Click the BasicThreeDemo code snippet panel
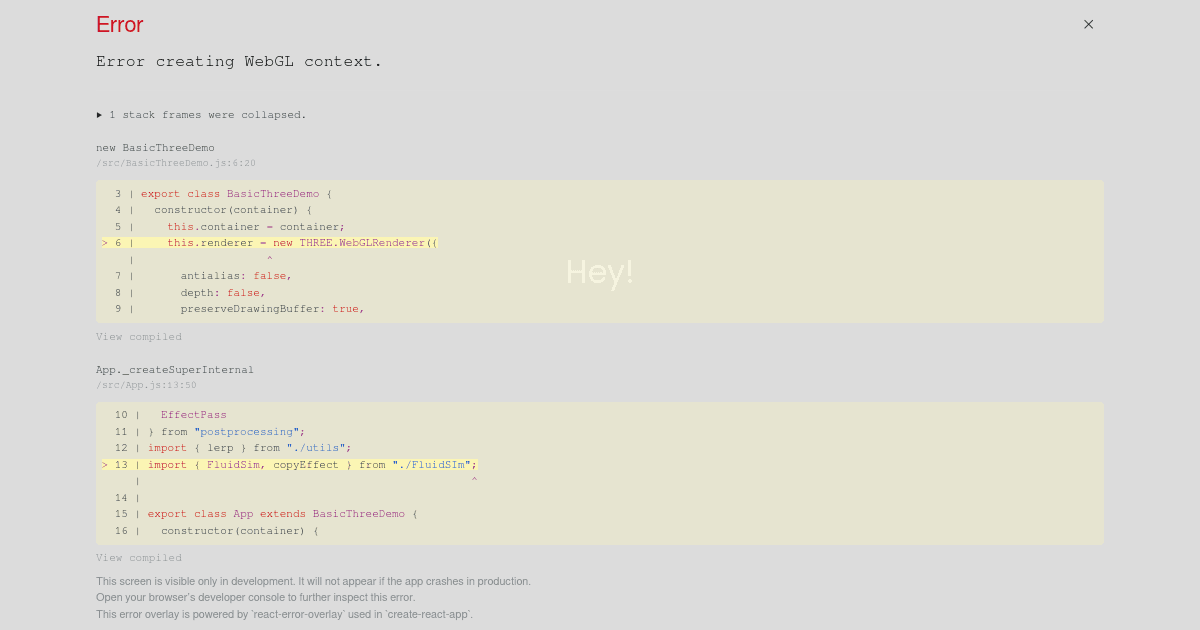The height and width of the screenshot is (630, 1200). pyautogui.click(x=600, y=252)
